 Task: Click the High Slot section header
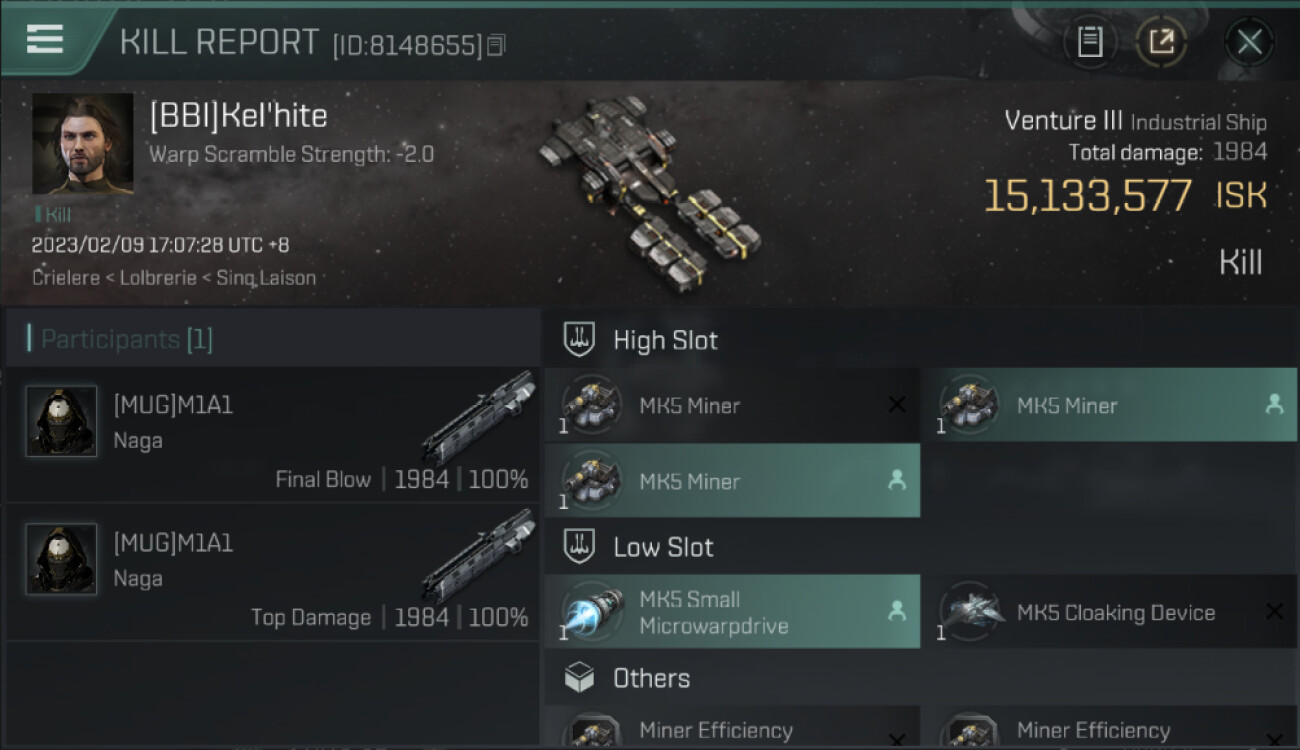pyautogui.click(x=665, y=340)
